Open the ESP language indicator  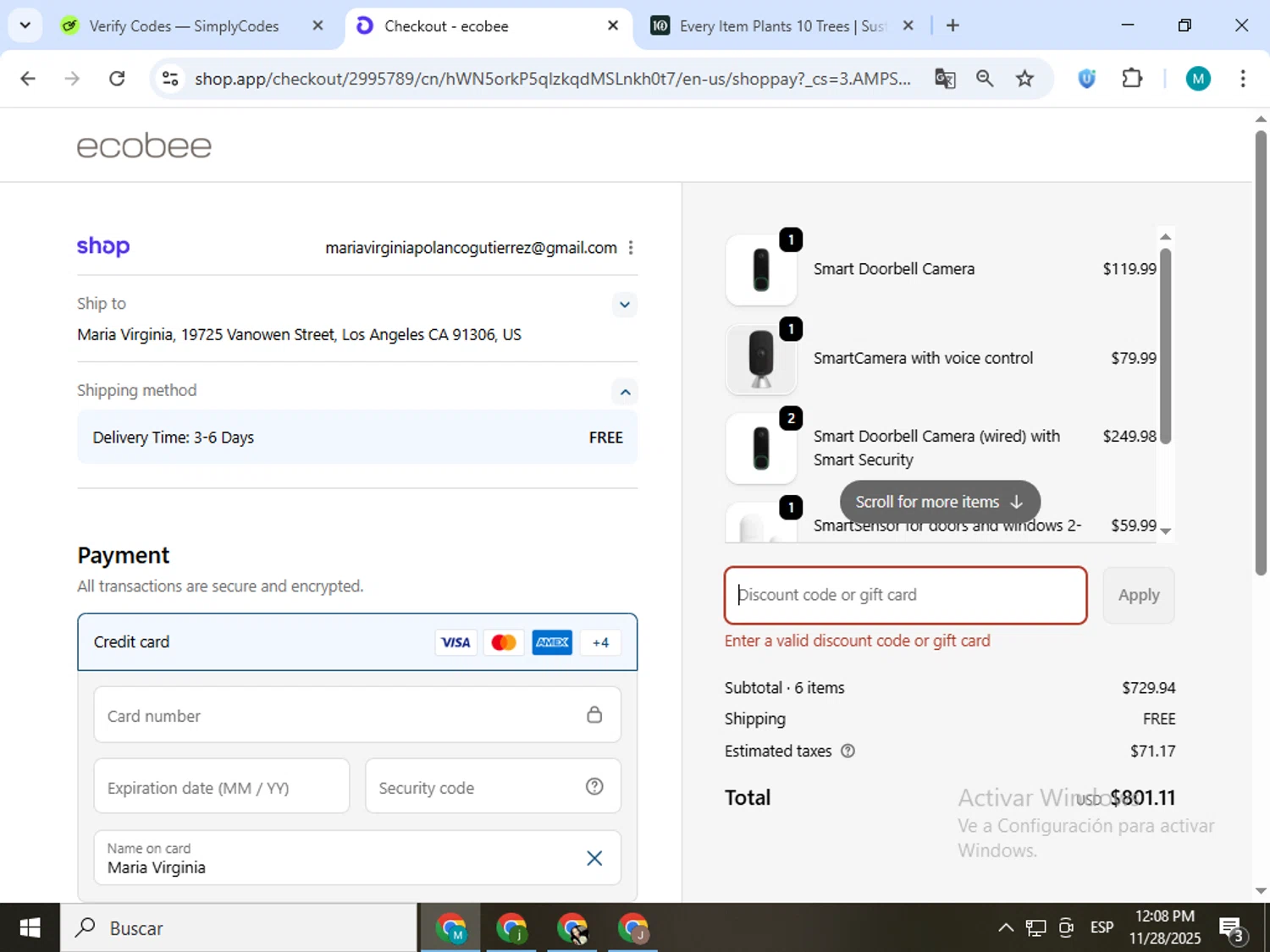tap(1102, 927)
